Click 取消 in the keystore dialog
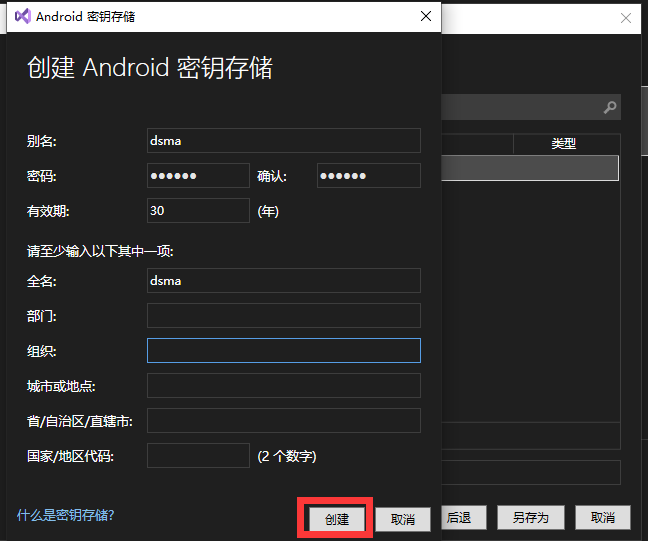Image resolution: width=648 pixels, height=541 pixels. click(403, 519)
